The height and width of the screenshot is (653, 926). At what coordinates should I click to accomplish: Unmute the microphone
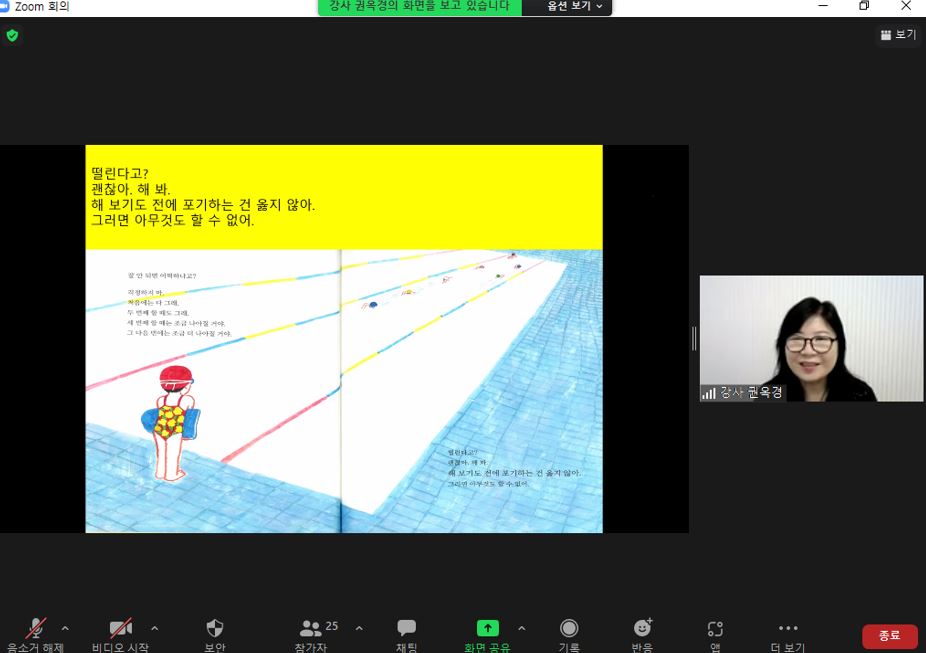click(x=36, y=629)
